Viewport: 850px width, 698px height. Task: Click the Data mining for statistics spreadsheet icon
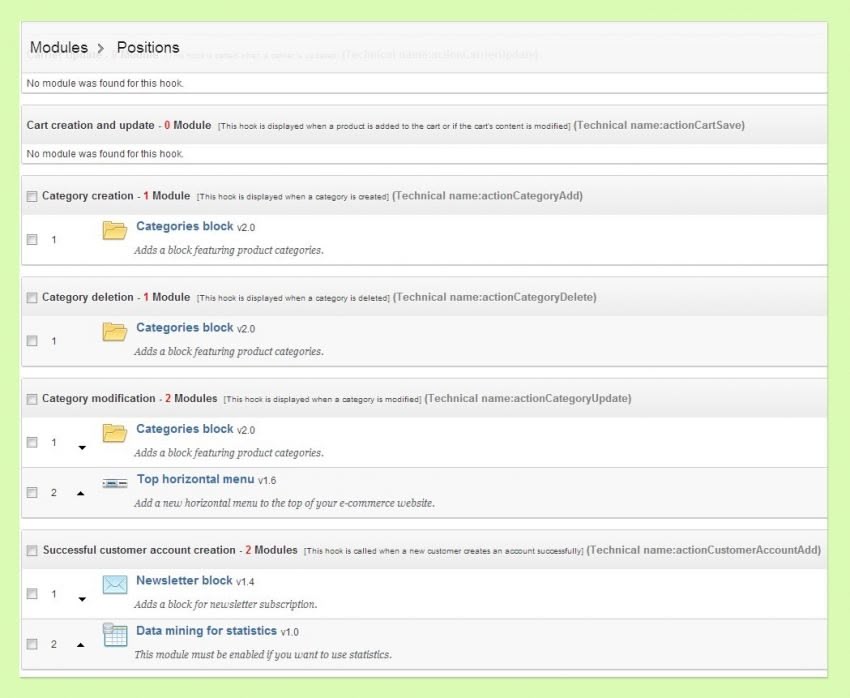(114, 634)
